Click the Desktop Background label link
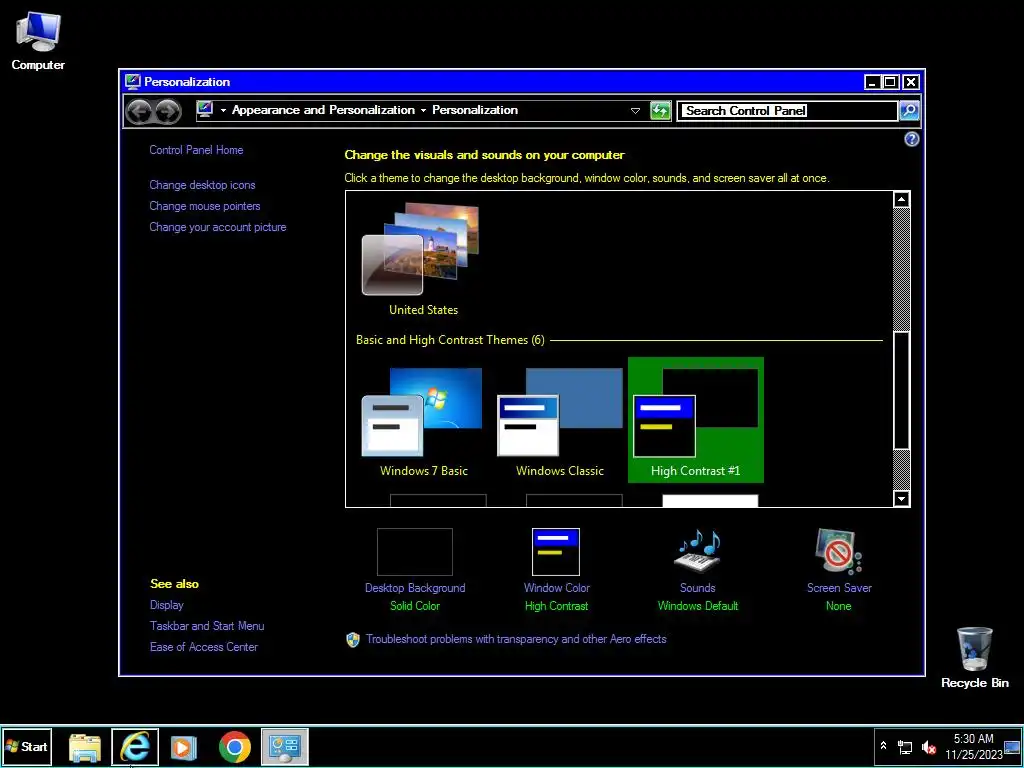 click(x=415, y=588)
